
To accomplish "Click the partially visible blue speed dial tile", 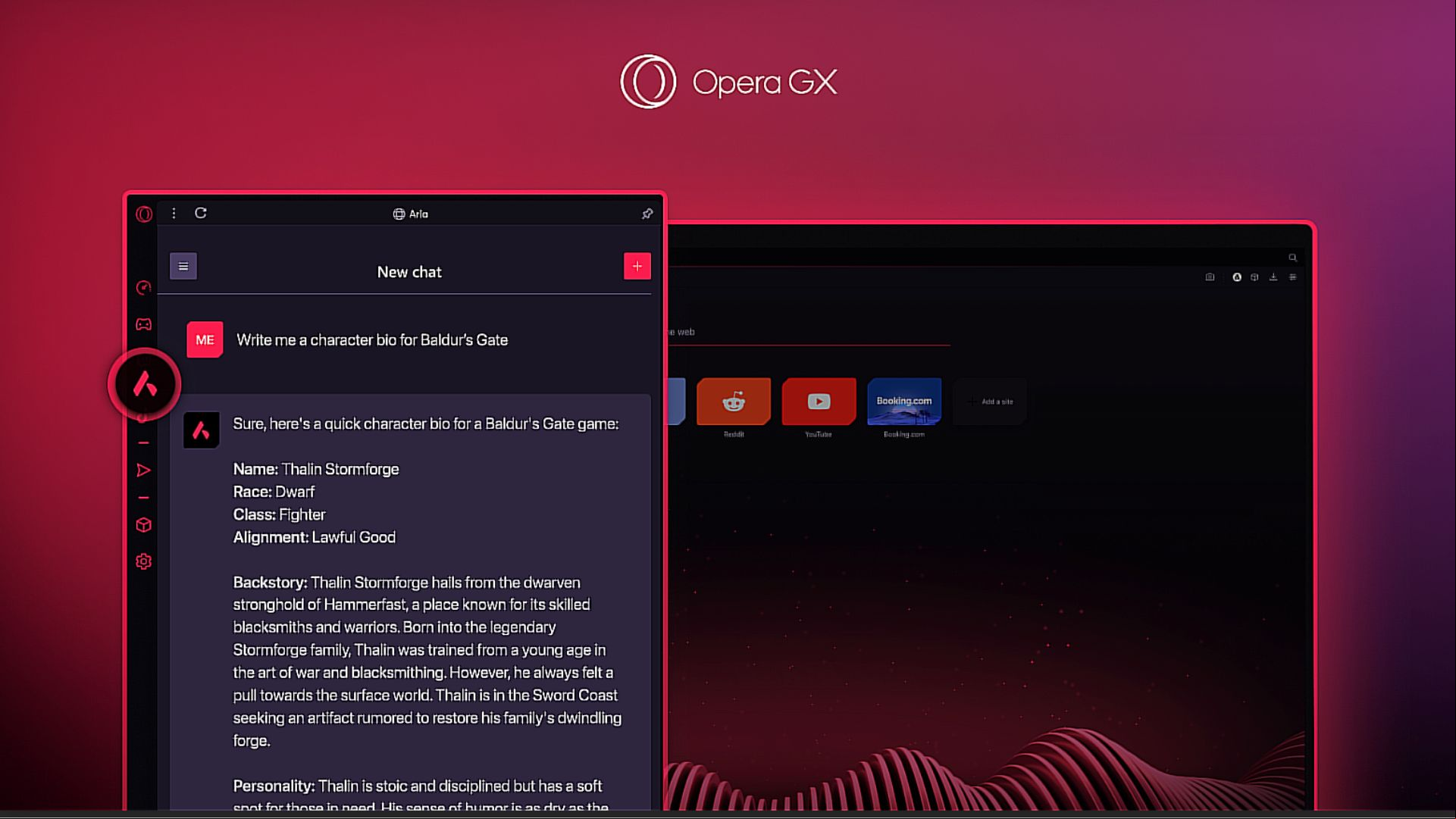I will (x=676, y=402).
